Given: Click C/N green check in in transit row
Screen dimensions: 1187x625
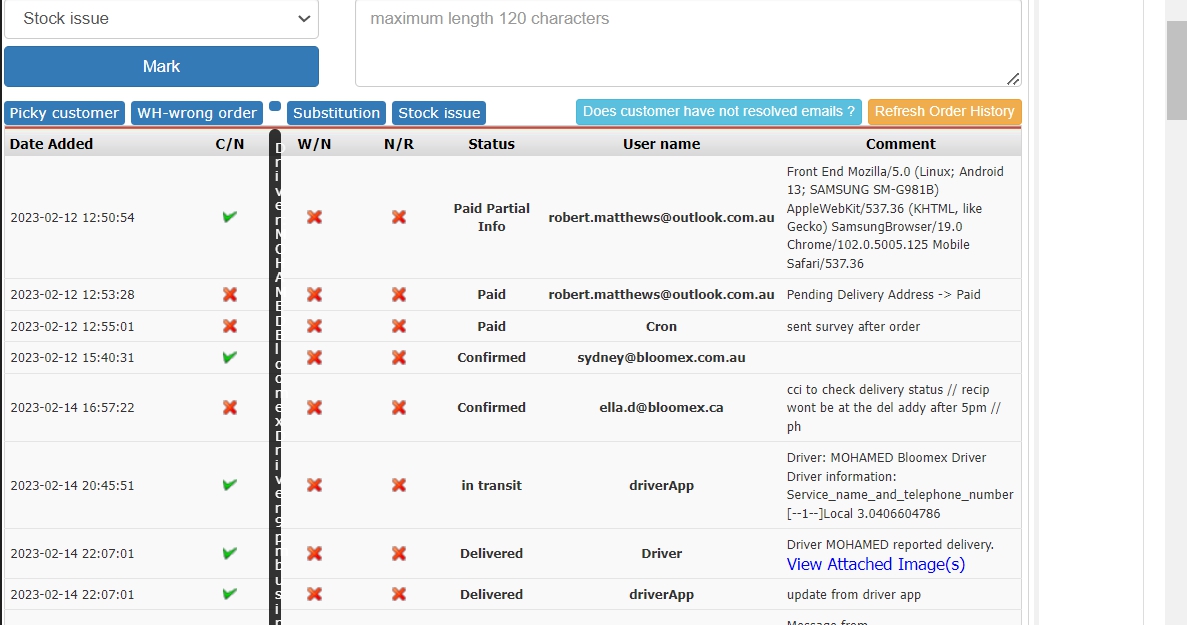Looking at the screenshot, I should tap(229, 485).
